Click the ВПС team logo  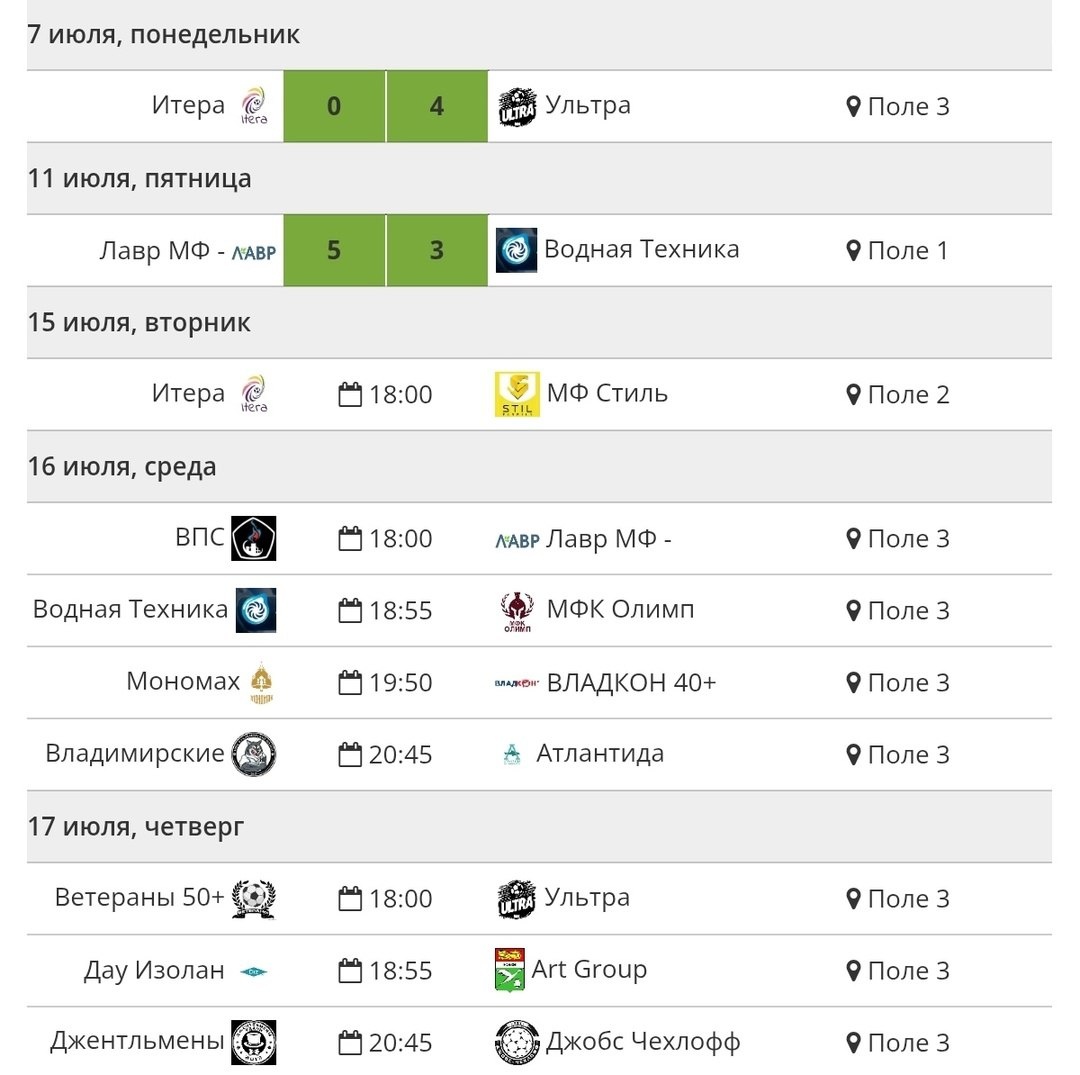253,538
